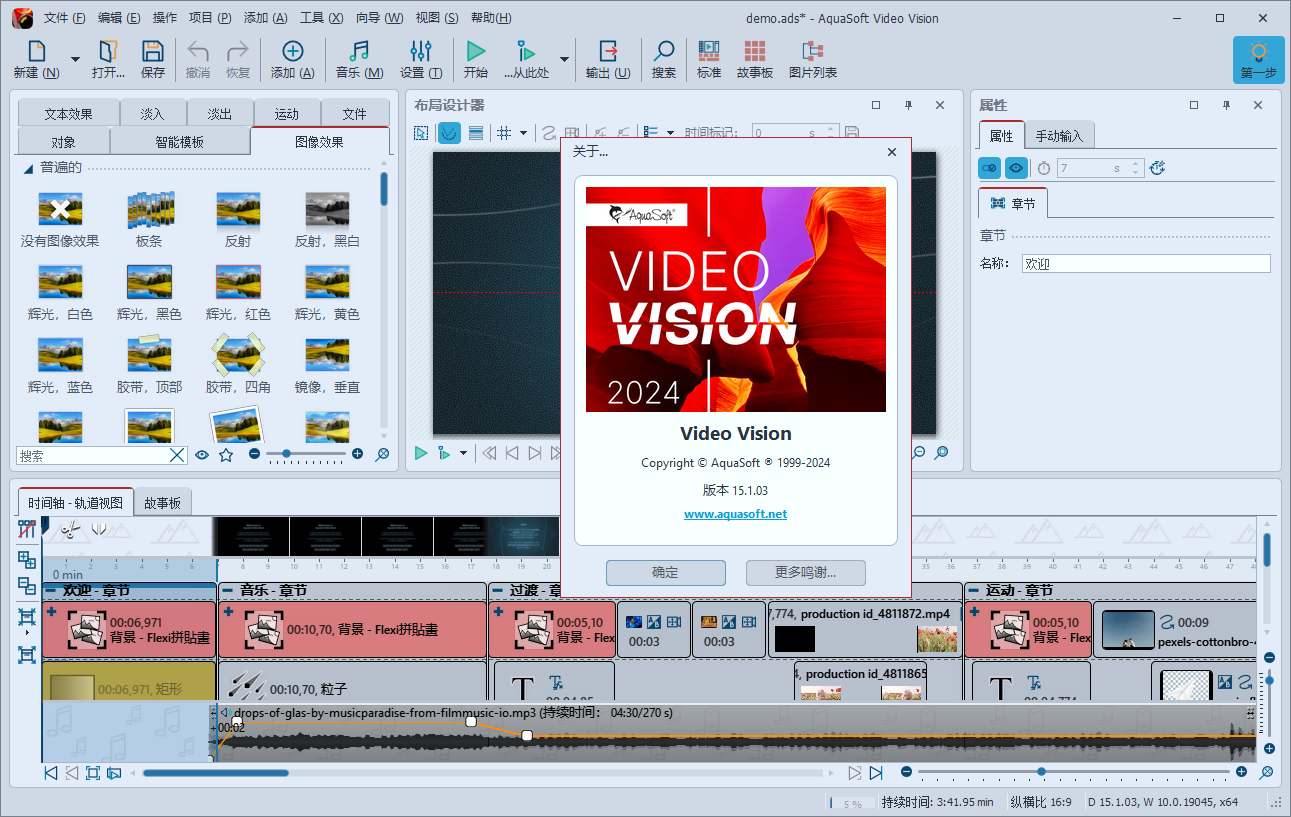Select the 没有图像效果 effect thumbnail
This screenshot has height=817, width=1291.
[60, 210]
